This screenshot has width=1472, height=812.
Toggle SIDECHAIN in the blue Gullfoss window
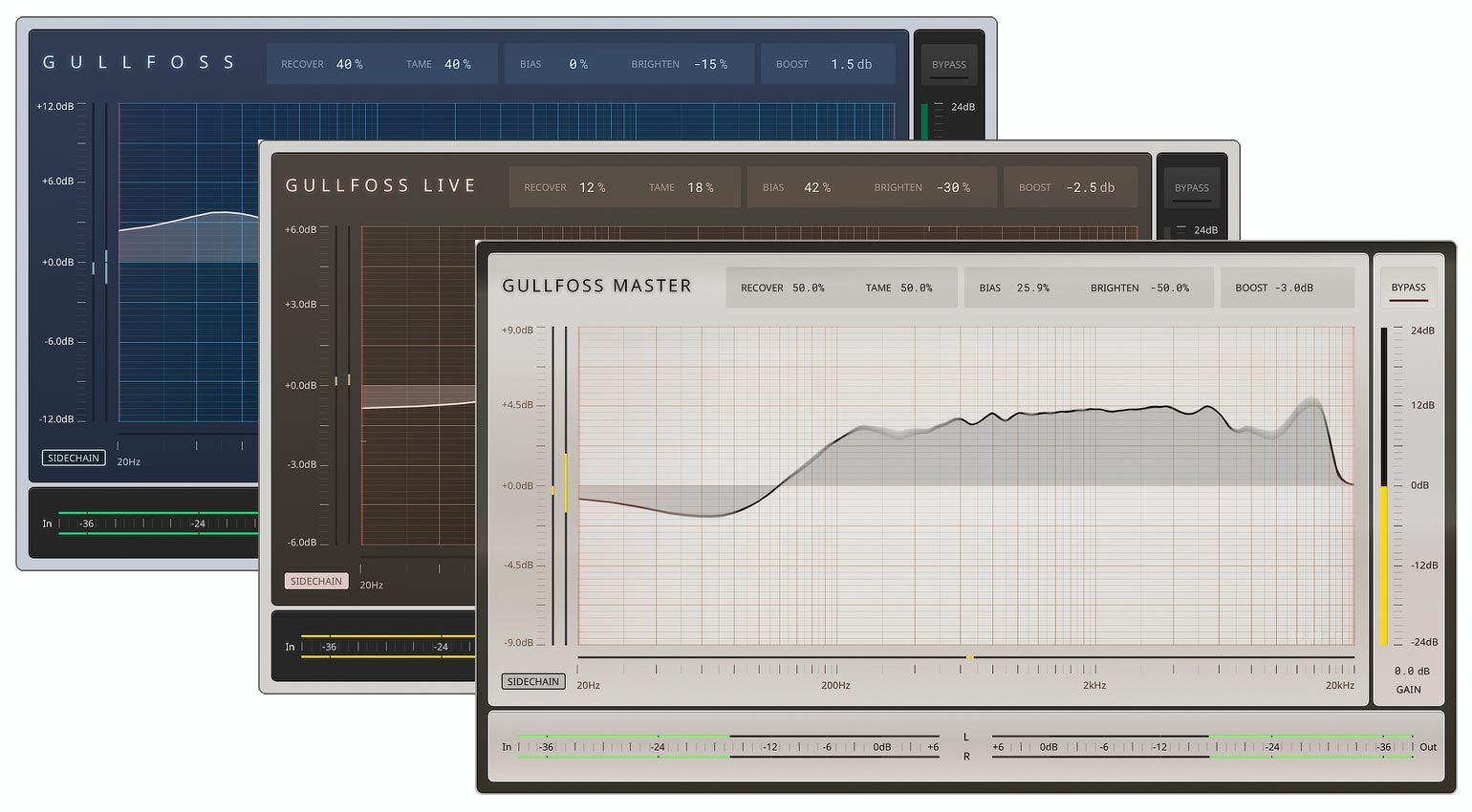point(74,458)
